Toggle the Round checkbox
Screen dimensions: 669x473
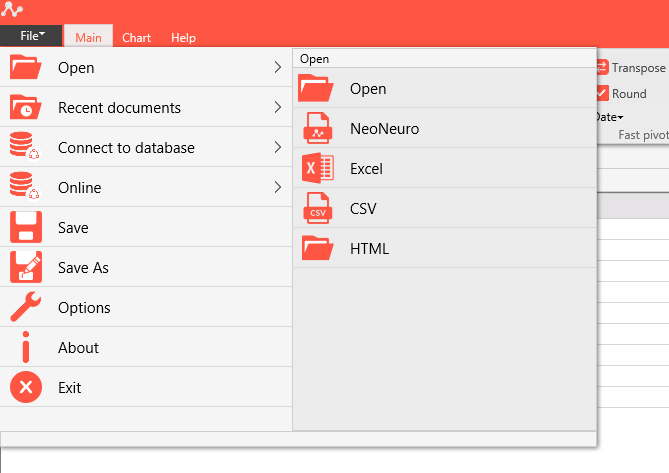point(602,93)
